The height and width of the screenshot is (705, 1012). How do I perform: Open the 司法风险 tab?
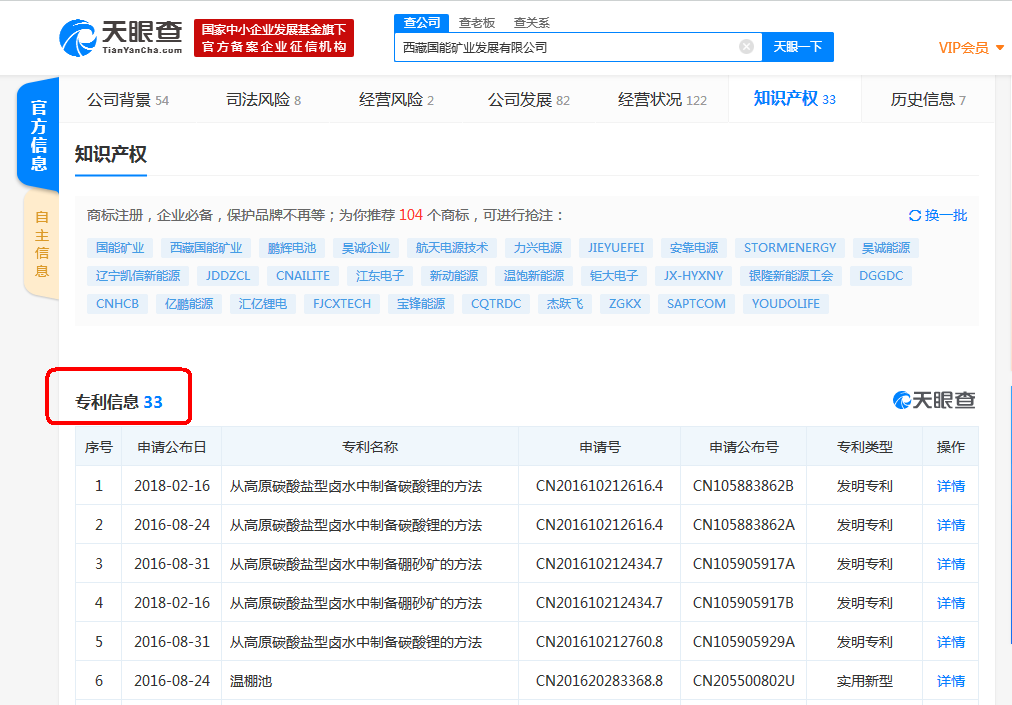(263, 100)
